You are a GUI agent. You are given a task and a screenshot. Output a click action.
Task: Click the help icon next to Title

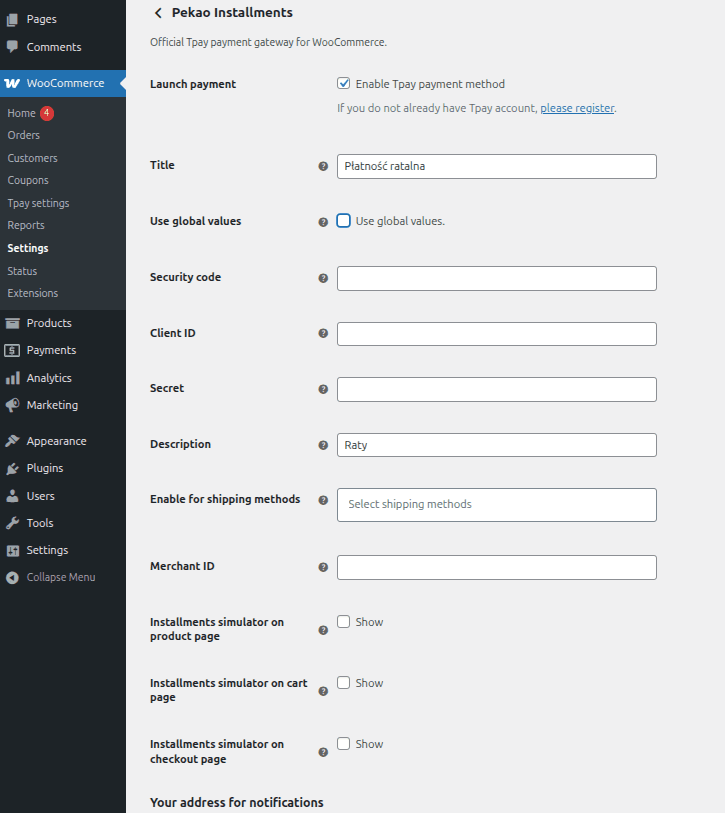(x=323, y=166)
